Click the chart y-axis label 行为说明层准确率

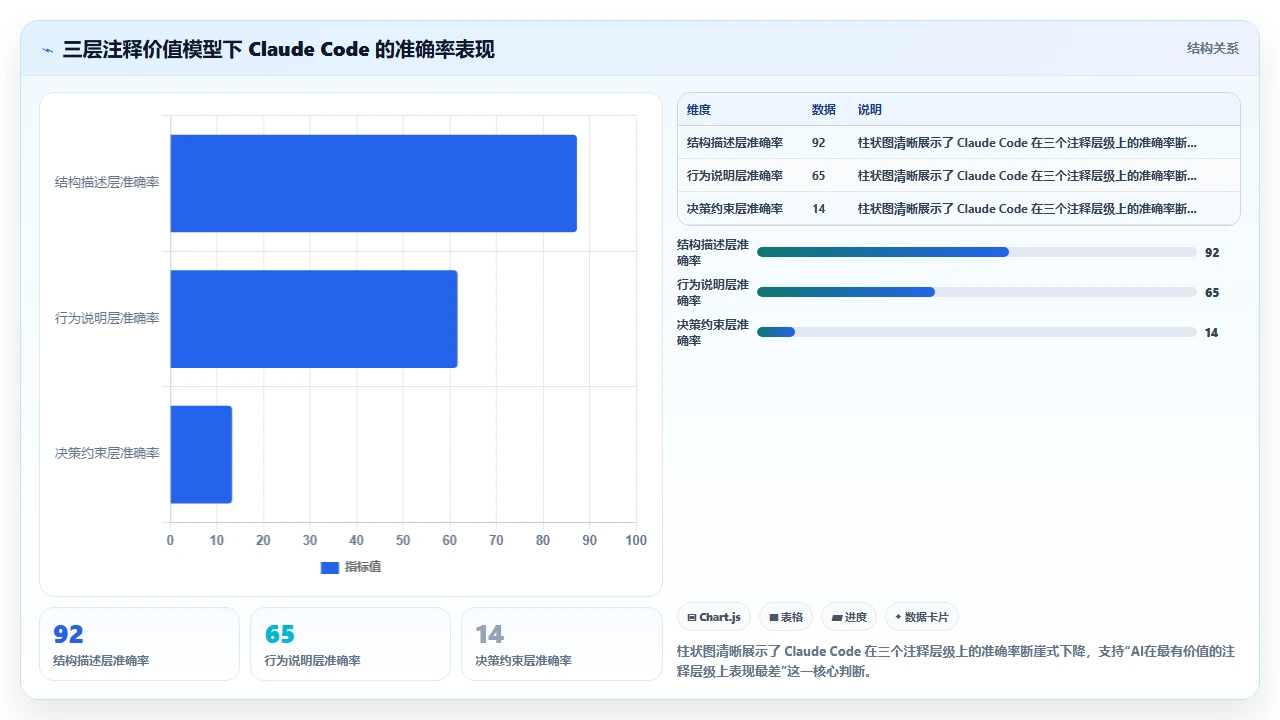tap(107, 319)
